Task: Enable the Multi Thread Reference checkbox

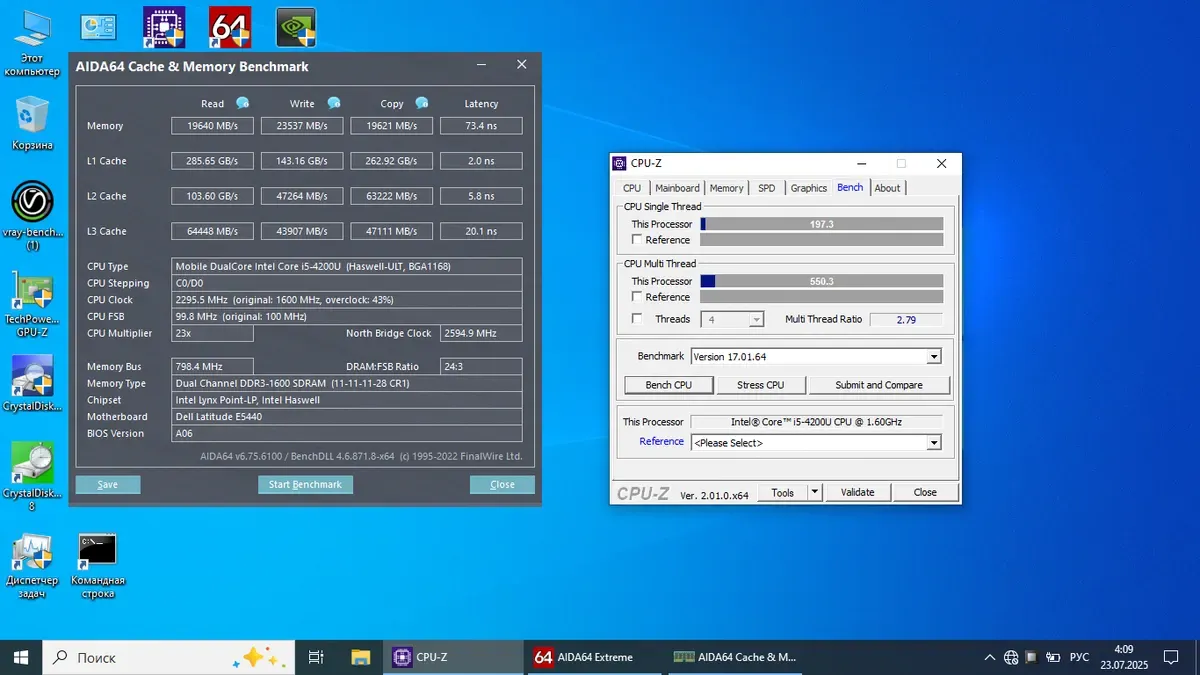Action: tap(637, 297)
